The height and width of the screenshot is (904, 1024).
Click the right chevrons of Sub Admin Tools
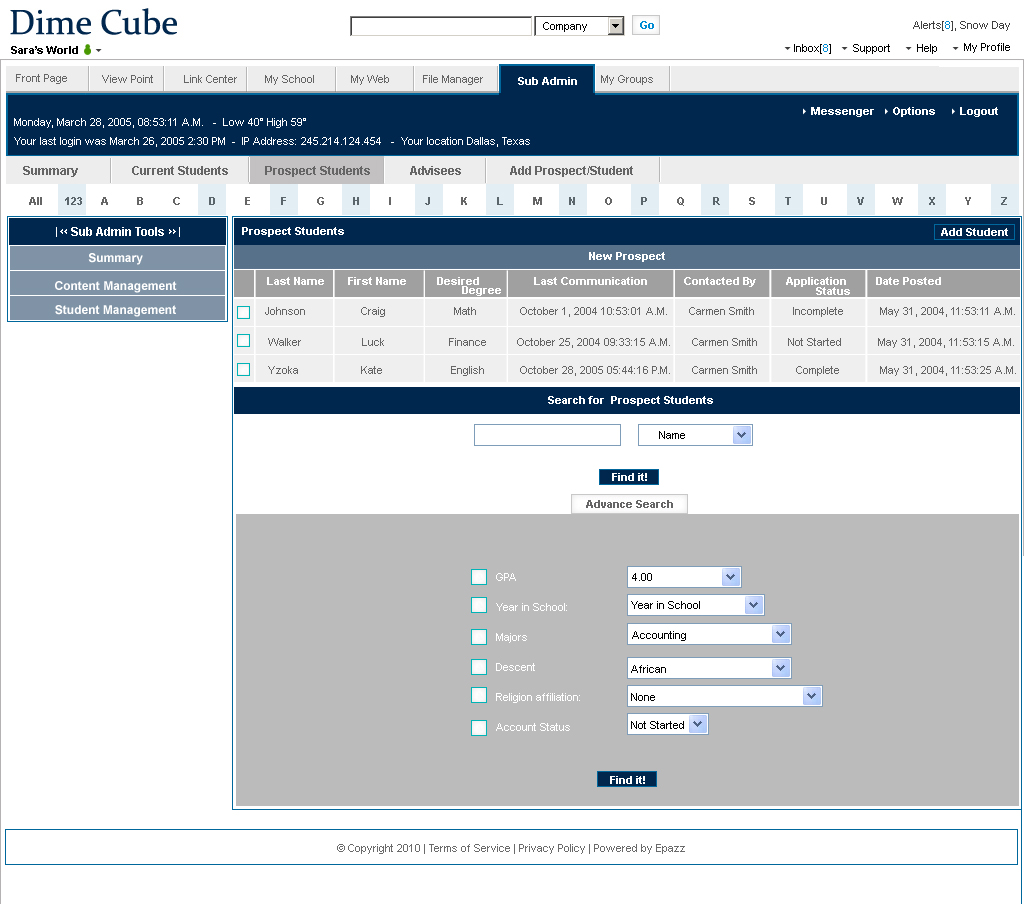[172, 232]
